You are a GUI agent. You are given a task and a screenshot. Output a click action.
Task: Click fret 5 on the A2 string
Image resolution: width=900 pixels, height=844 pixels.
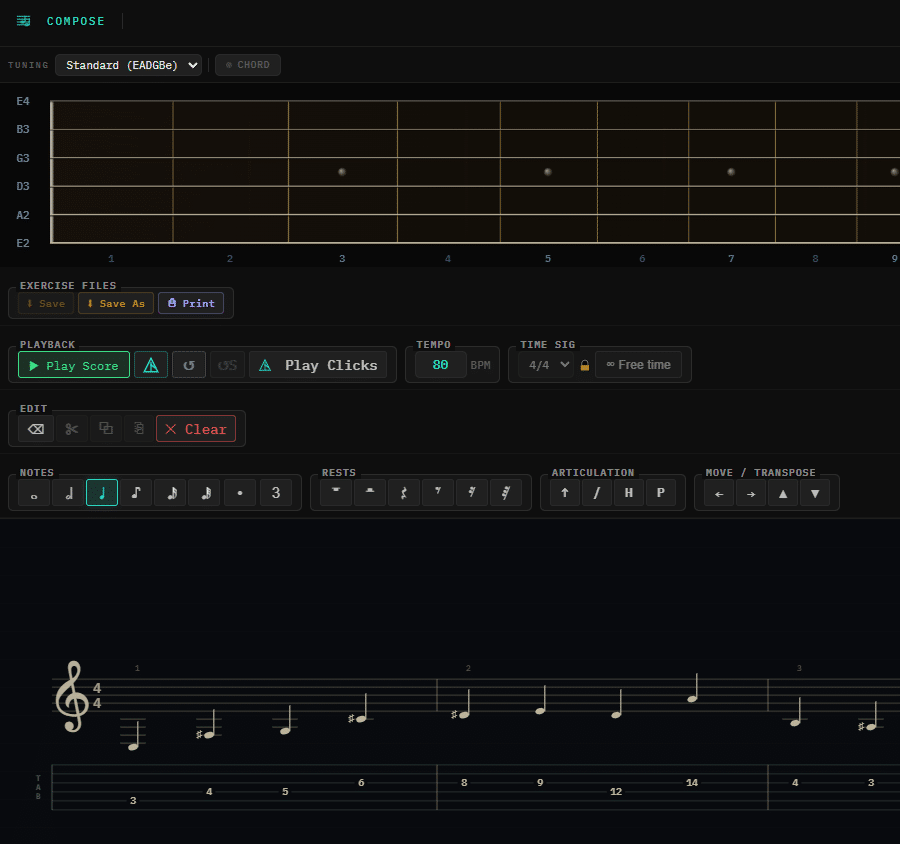(x=548, y=215)
